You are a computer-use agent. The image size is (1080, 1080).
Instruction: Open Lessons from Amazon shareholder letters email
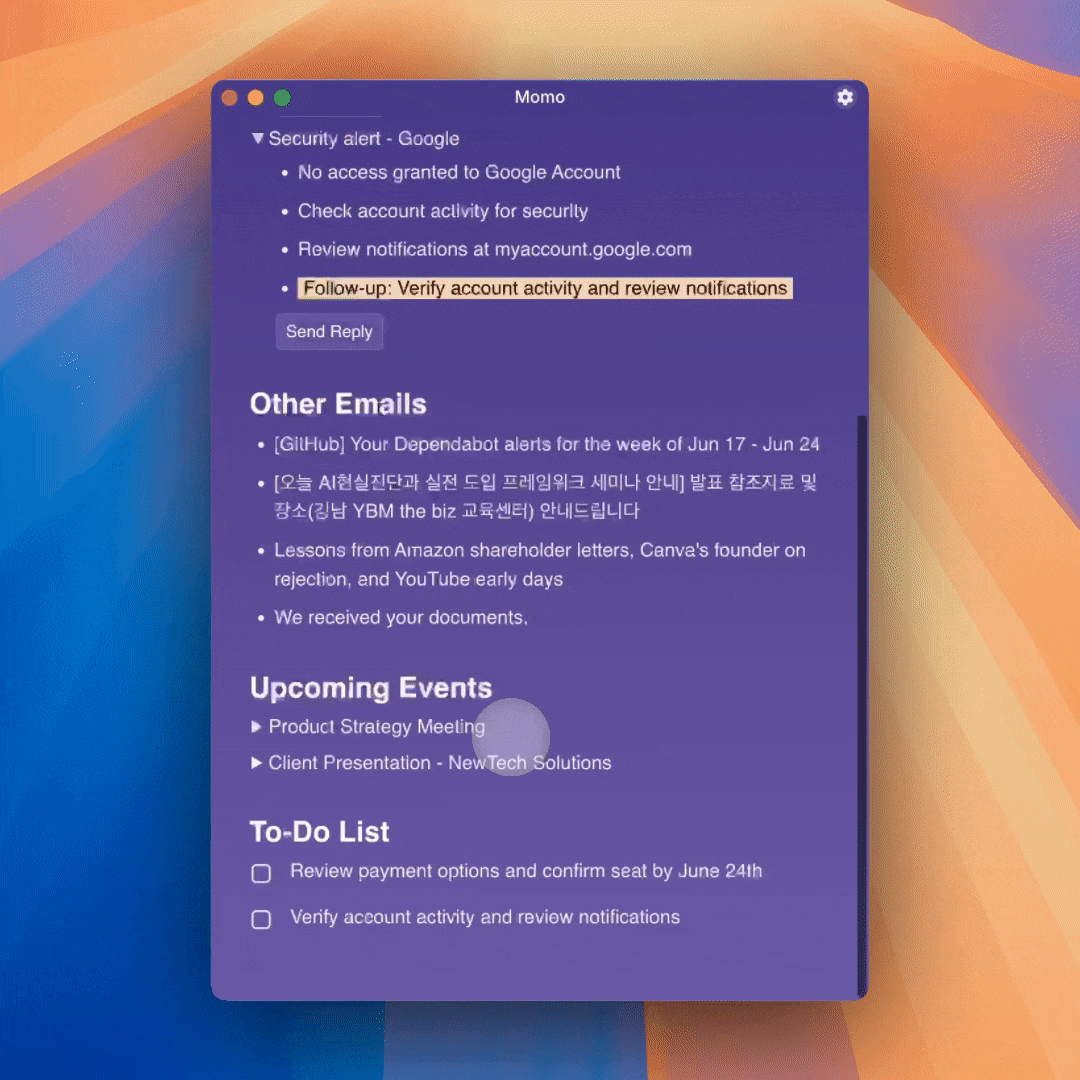point(540,565)
